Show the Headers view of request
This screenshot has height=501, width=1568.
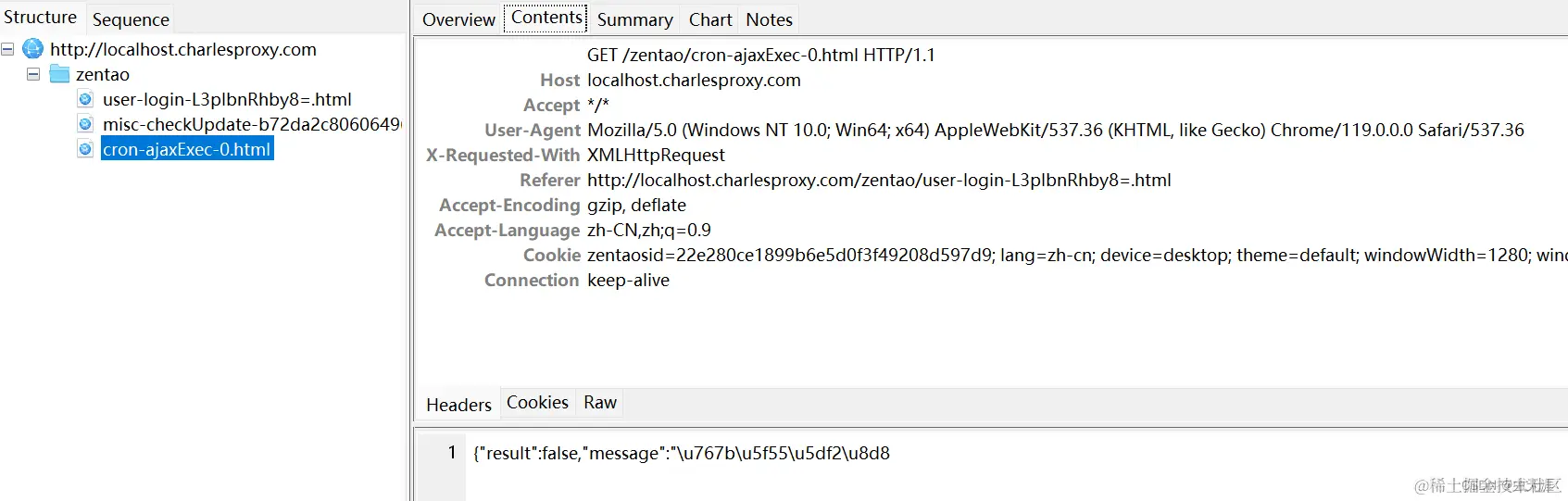458,405
